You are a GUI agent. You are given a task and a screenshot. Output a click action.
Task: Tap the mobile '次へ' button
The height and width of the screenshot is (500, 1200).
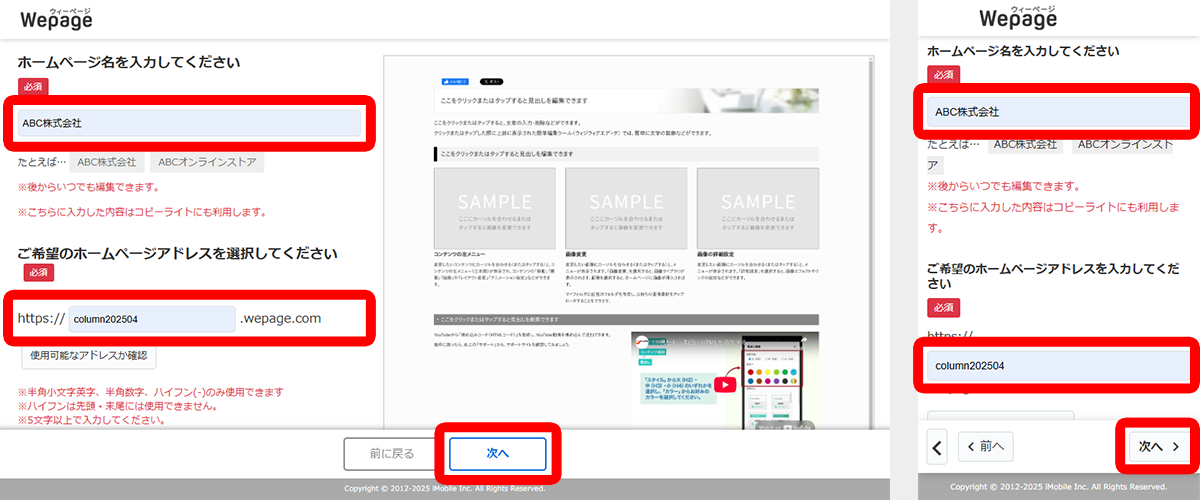(x=1159, y=446)
